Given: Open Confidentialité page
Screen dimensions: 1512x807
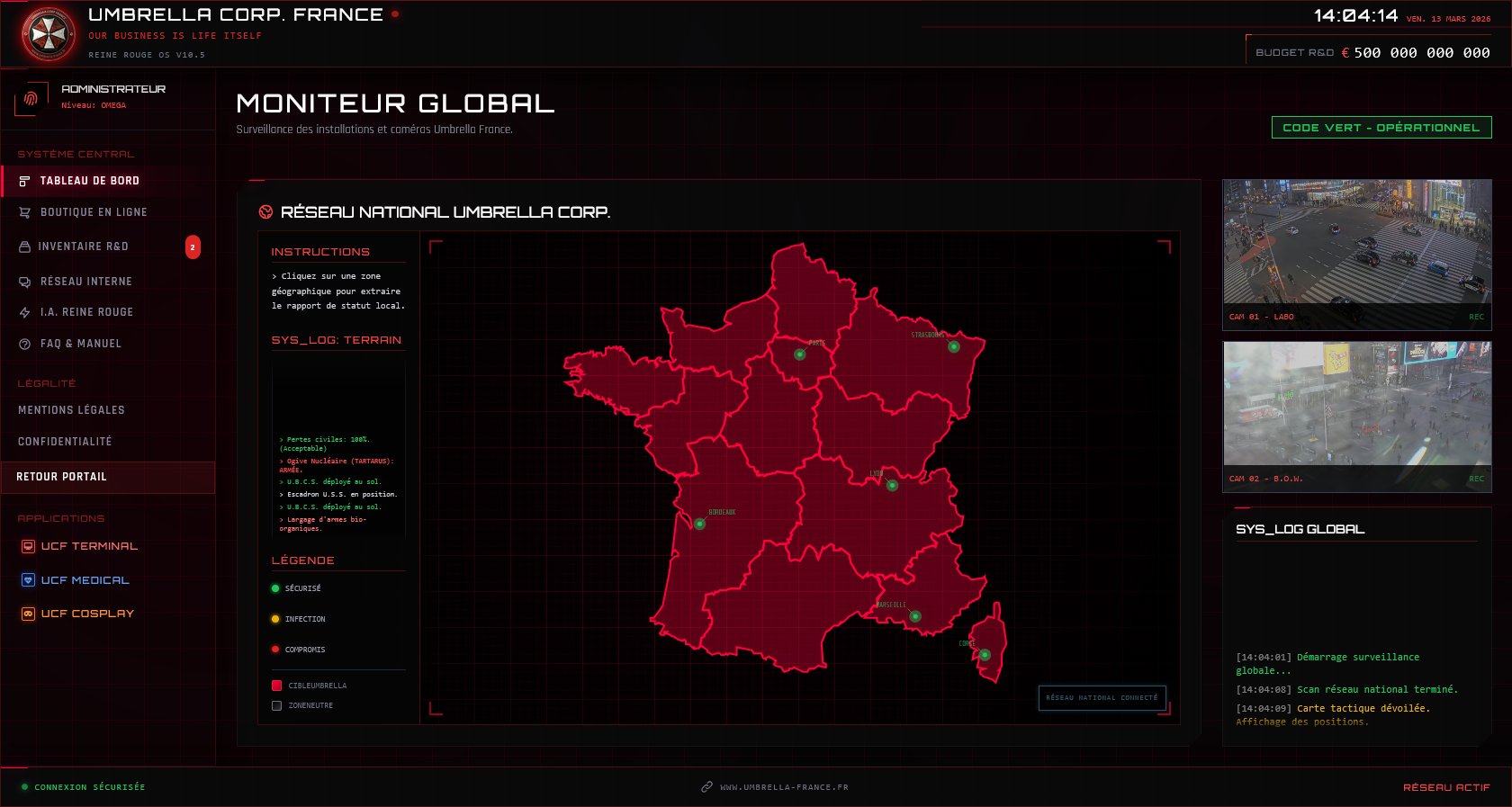Looking at the screenshot, I should point(65,442).
